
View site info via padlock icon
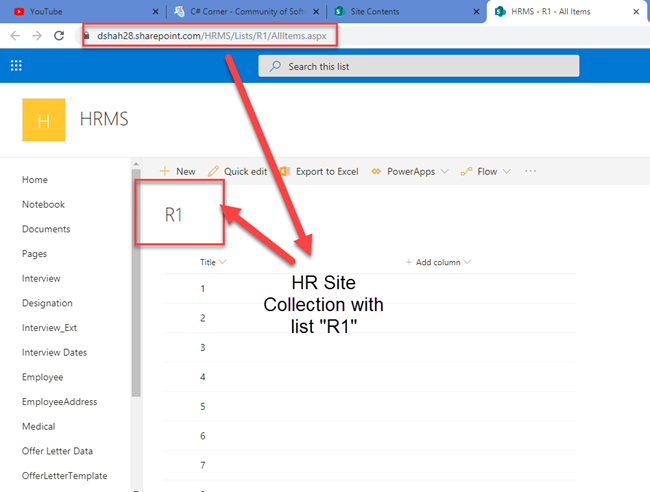87,36
